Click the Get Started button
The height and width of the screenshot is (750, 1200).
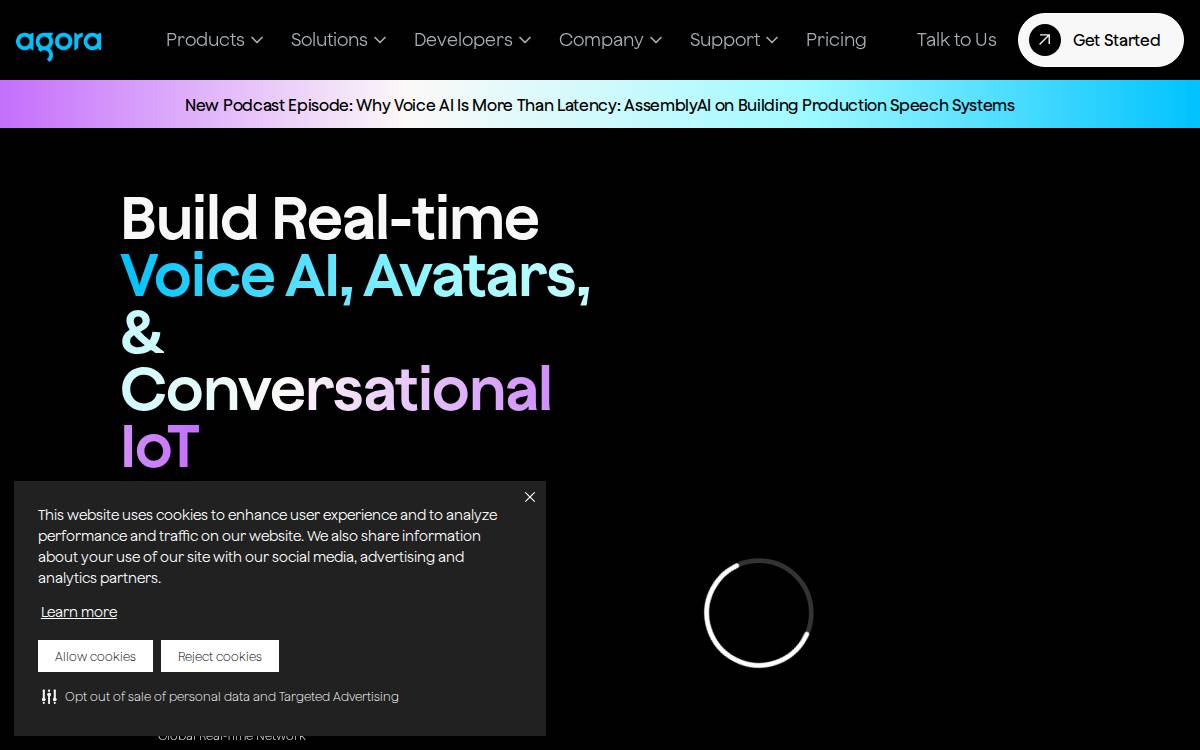click(1101, 40)
